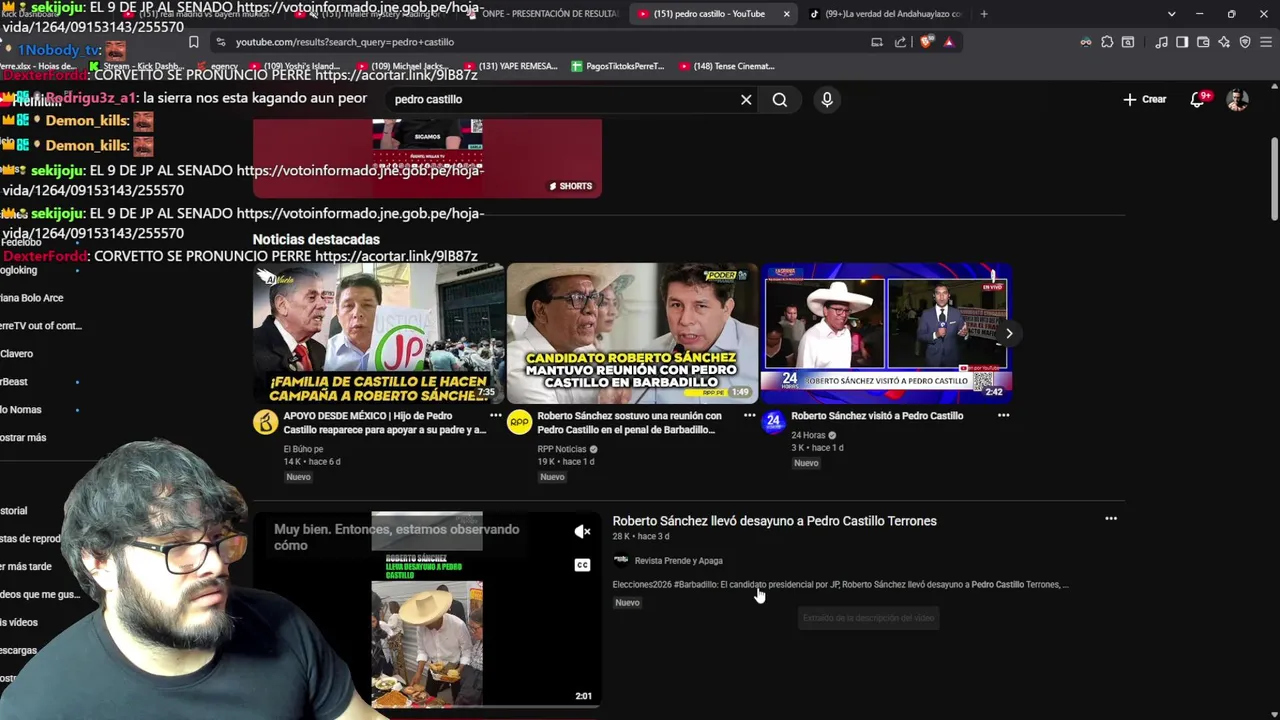Screen dimensions: 1280x720
Task: Click the Noticias destacadas heading
Action: [316, 240]
